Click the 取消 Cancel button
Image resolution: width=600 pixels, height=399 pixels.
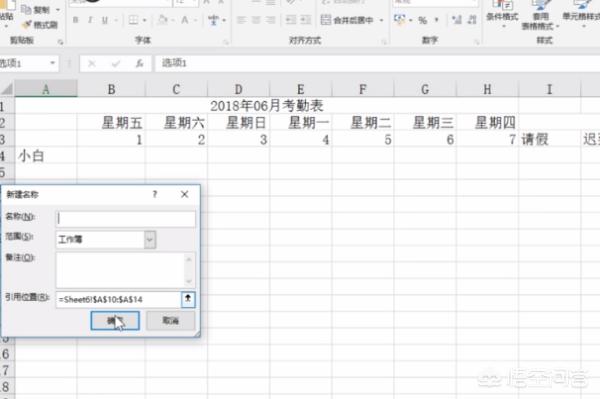click(171, 321)
